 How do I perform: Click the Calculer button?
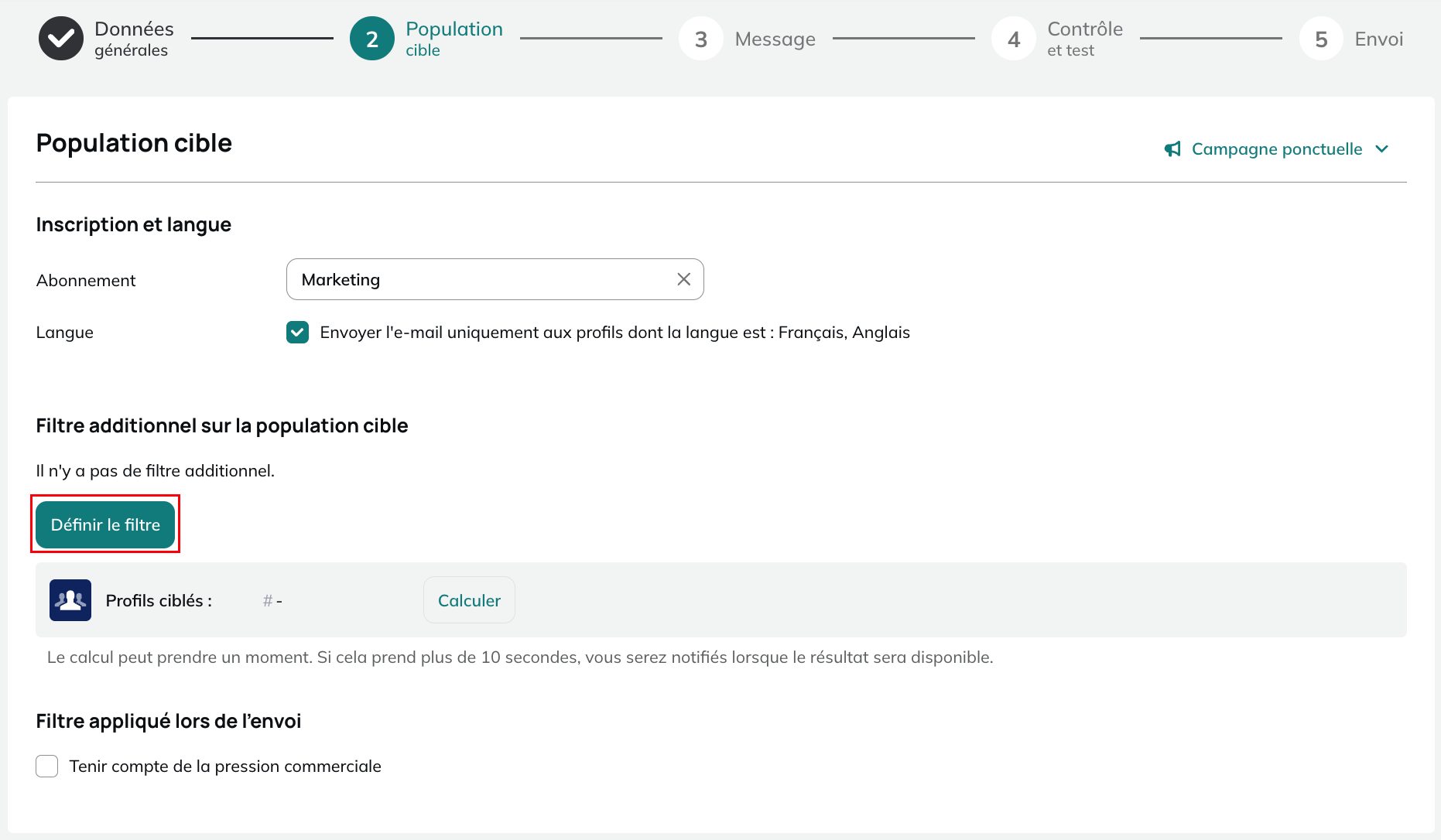pyautogui.click(x=469, y=600)
